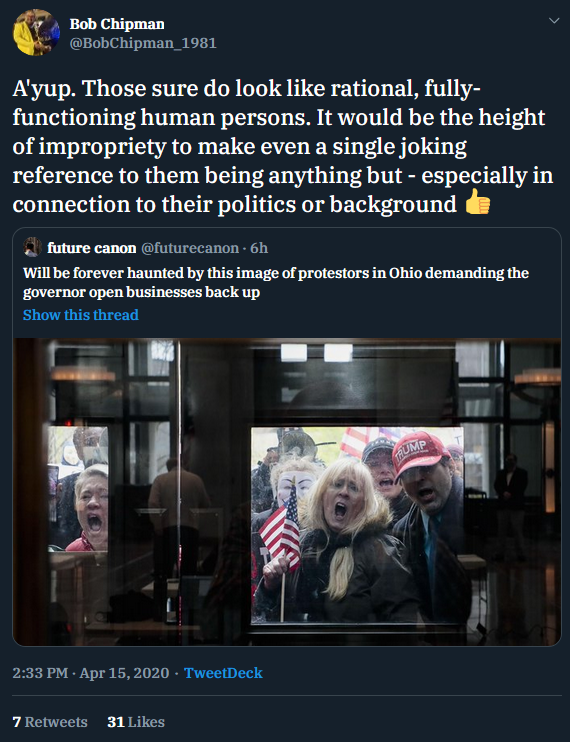Click the TweetDeck source link
570x742 pixels.
coord(223,672)
